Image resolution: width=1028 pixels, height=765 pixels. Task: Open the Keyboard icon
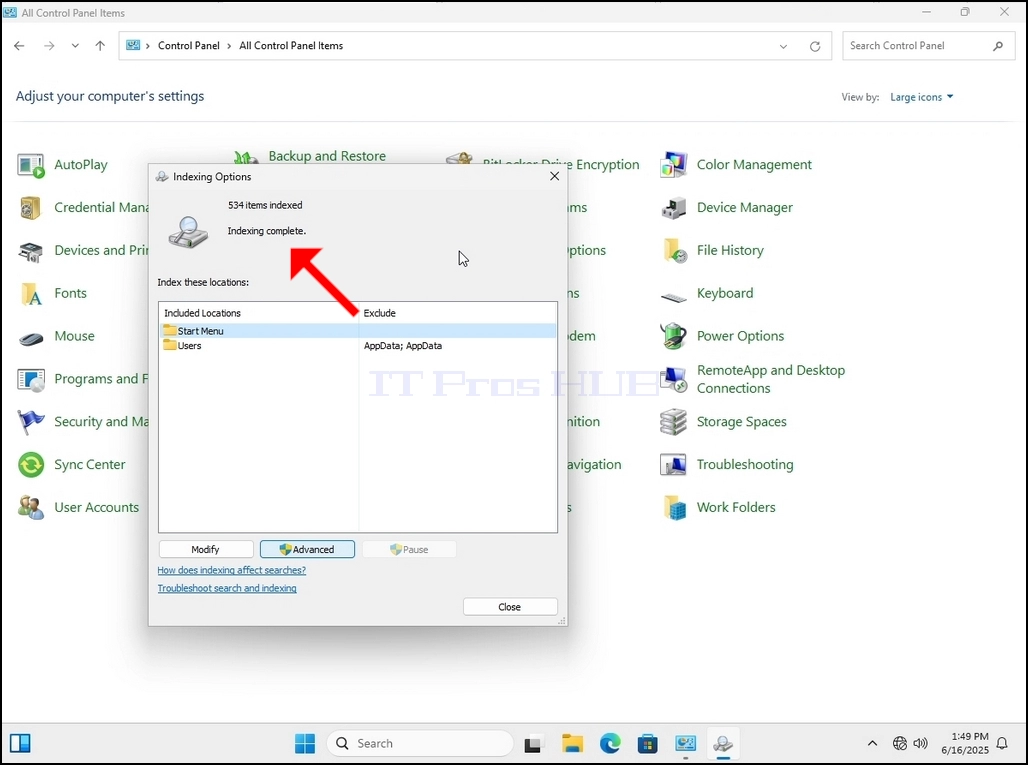coord(673,298)
